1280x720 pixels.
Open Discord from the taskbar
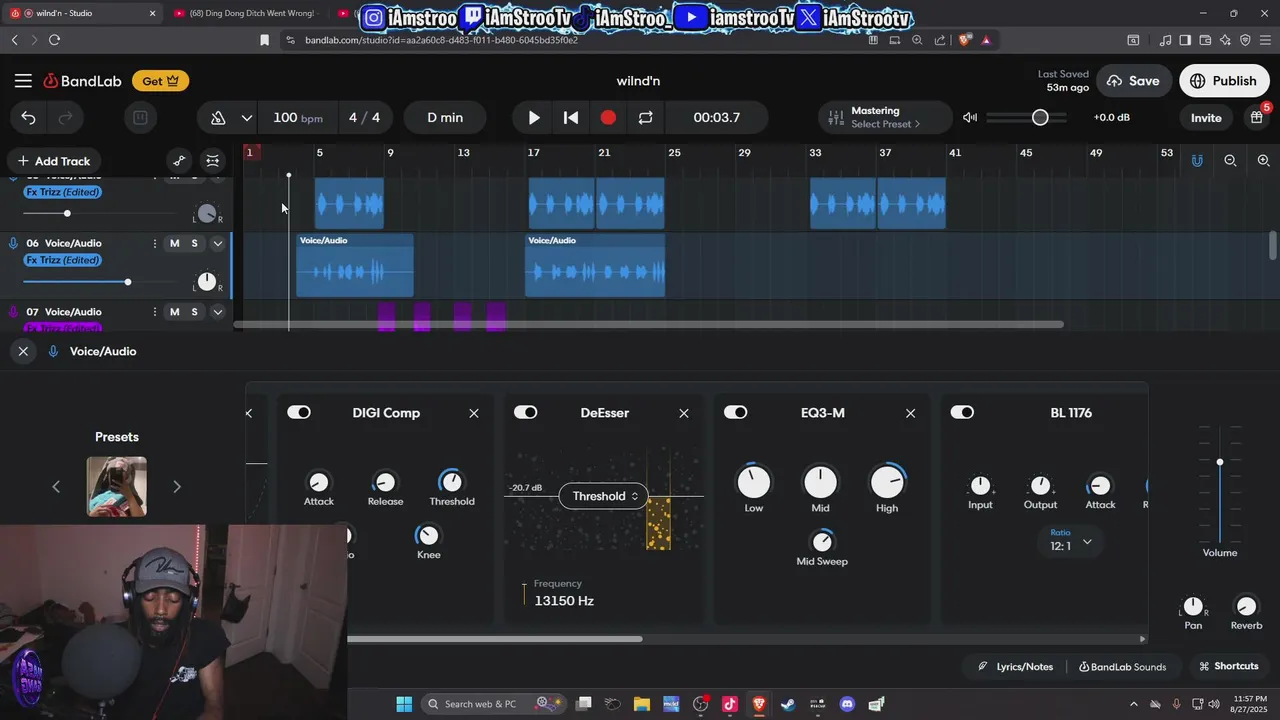(847, 704)
